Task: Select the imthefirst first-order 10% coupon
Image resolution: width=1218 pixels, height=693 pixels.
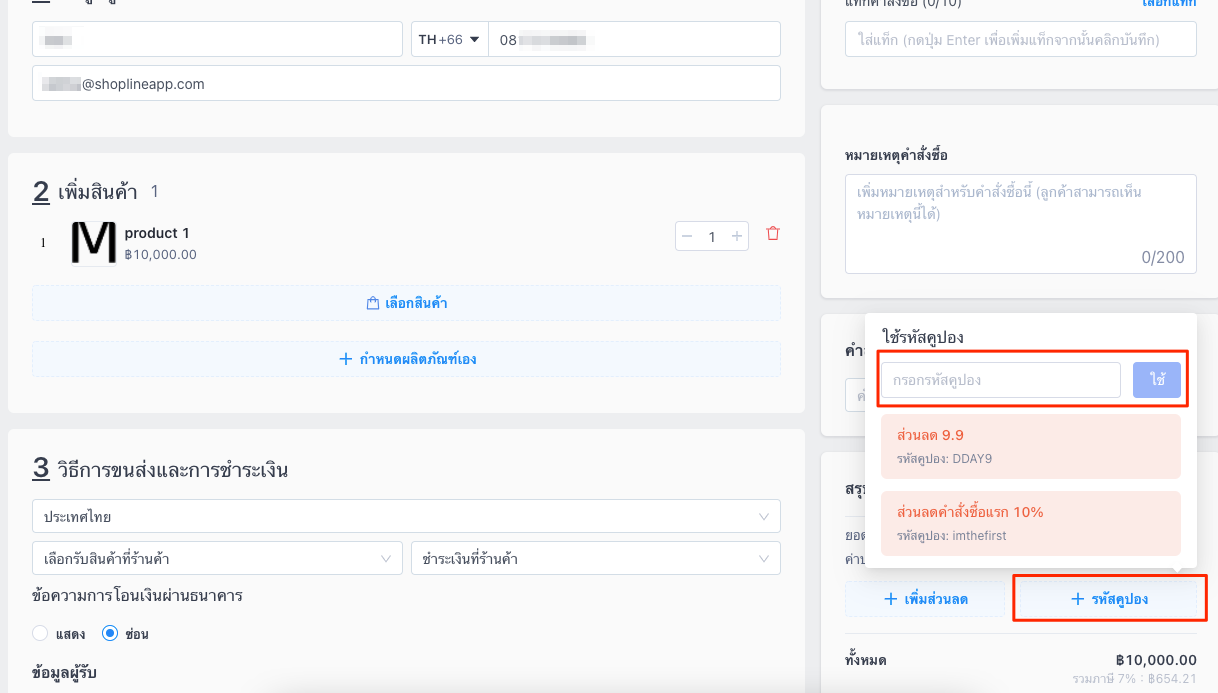Action: pyautogui.click(x=1030, y=524)
